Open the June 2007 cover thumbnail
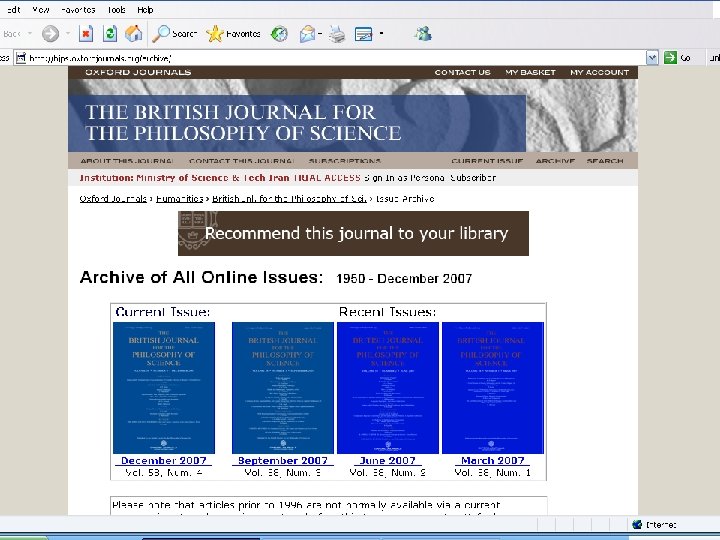This screenshot has height=540, width=720. pyautogui.click(x=388, y=388)
